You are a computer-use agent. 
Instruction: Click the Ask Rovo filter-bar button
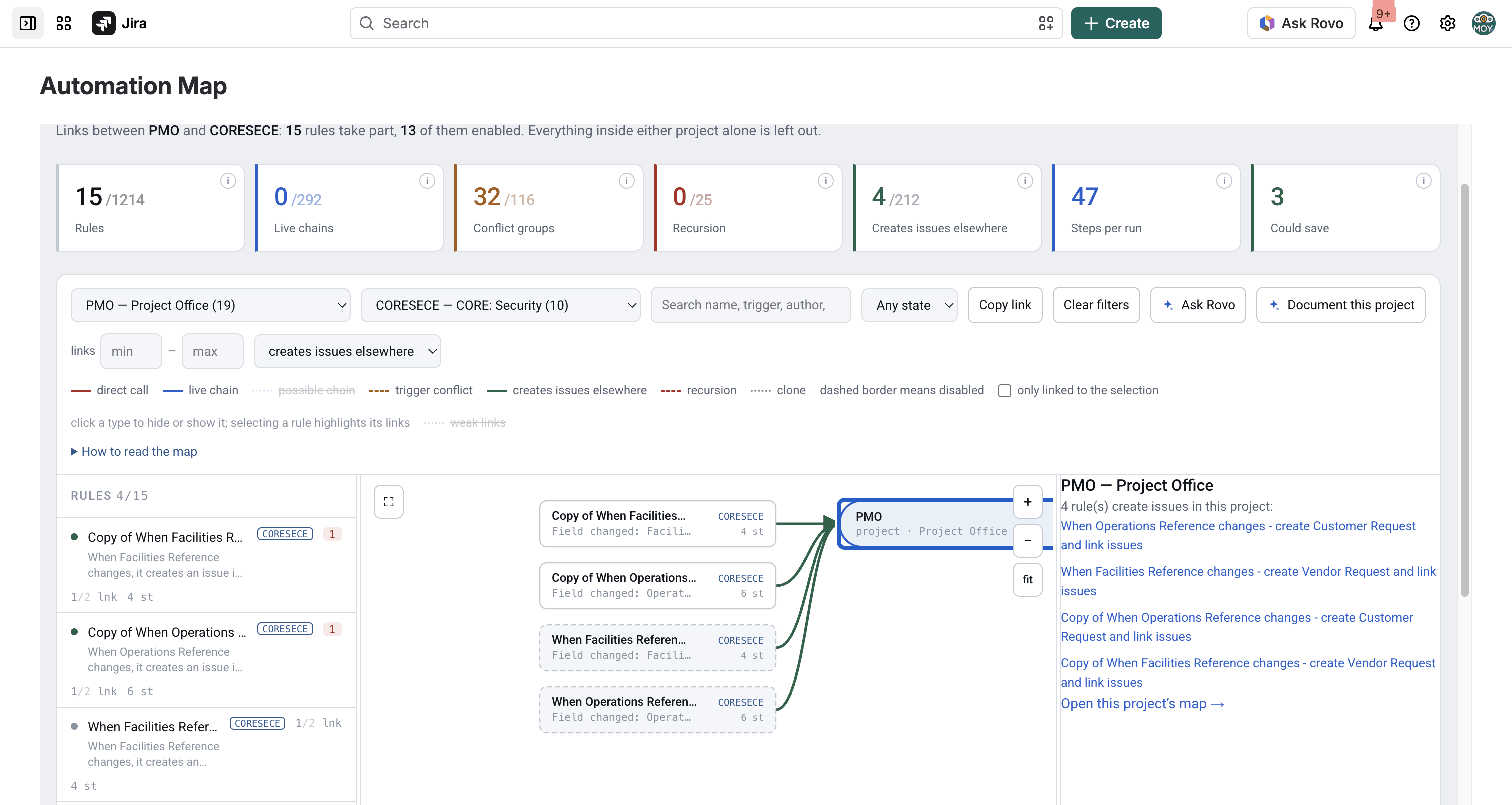(x=1198, y=305)
